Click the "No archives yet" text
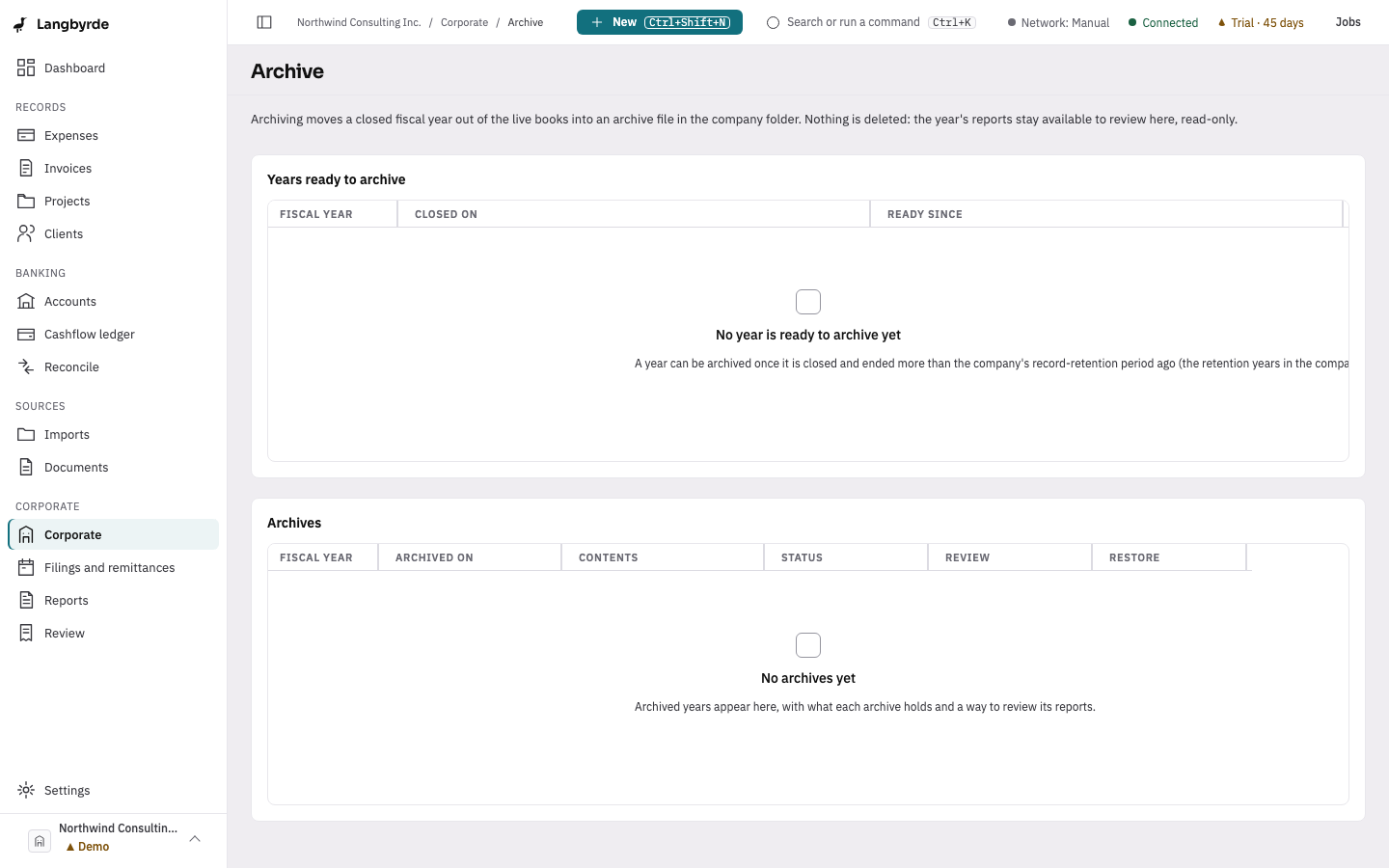This screenshot has height=868, width=1389. coord(808,678)
